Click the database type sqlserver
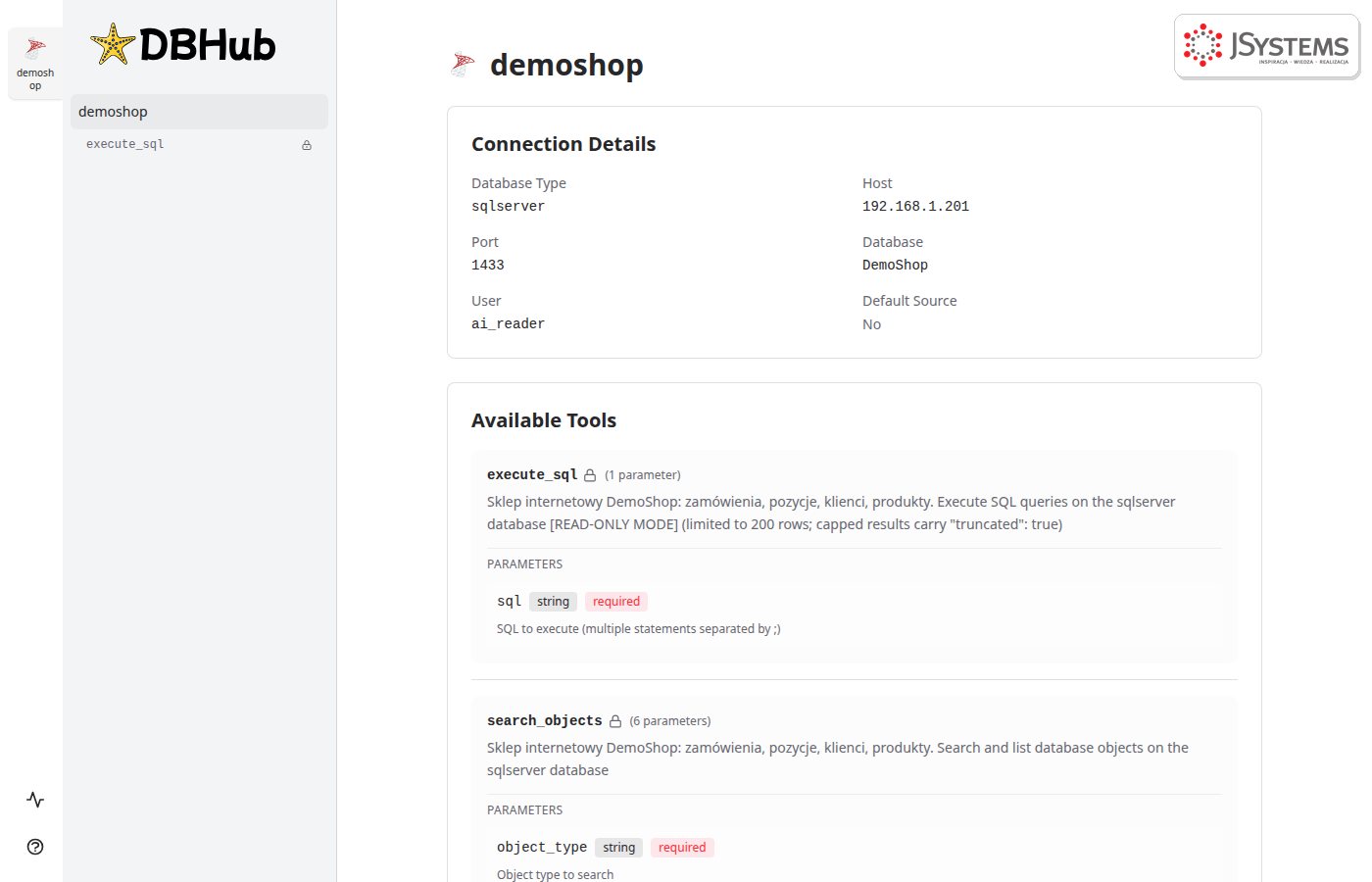 (508, 207)
